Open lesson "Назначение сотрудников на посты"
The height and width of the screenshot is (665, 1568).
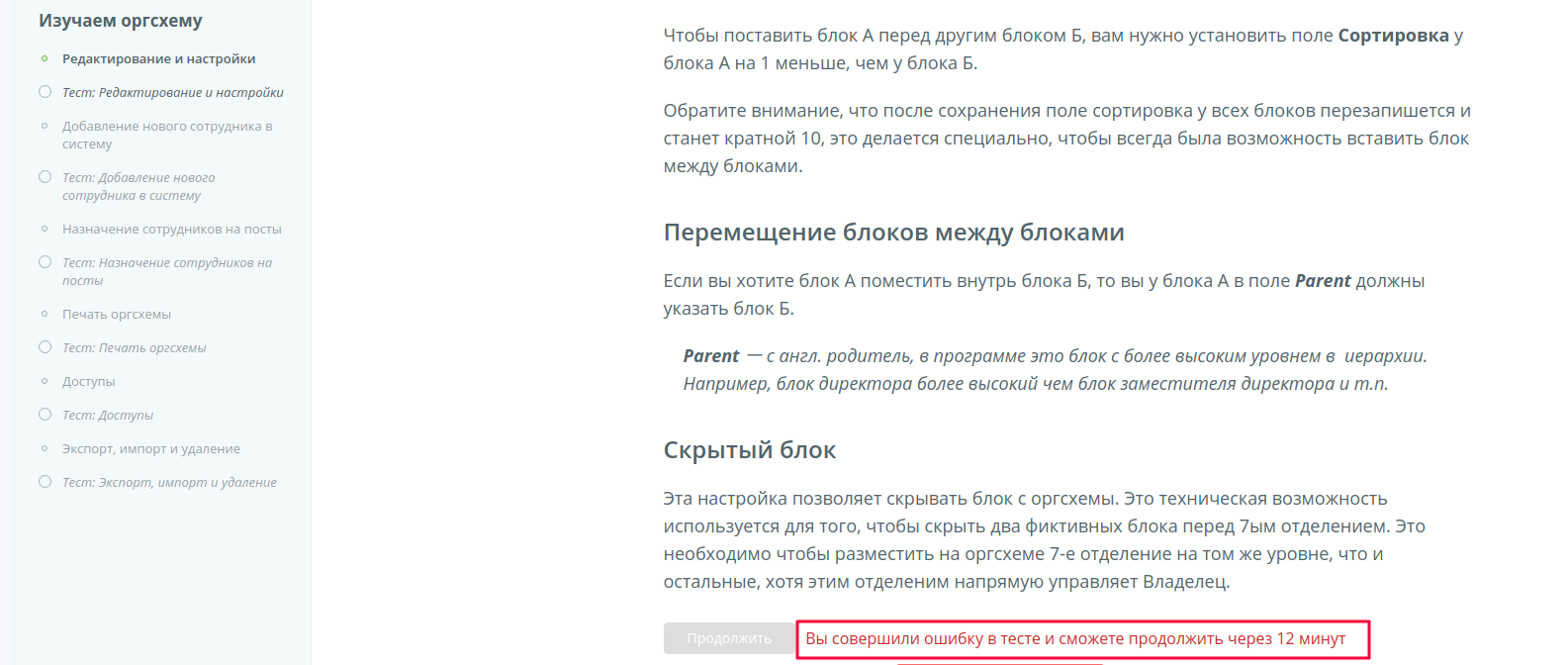[x=171, y=230]
